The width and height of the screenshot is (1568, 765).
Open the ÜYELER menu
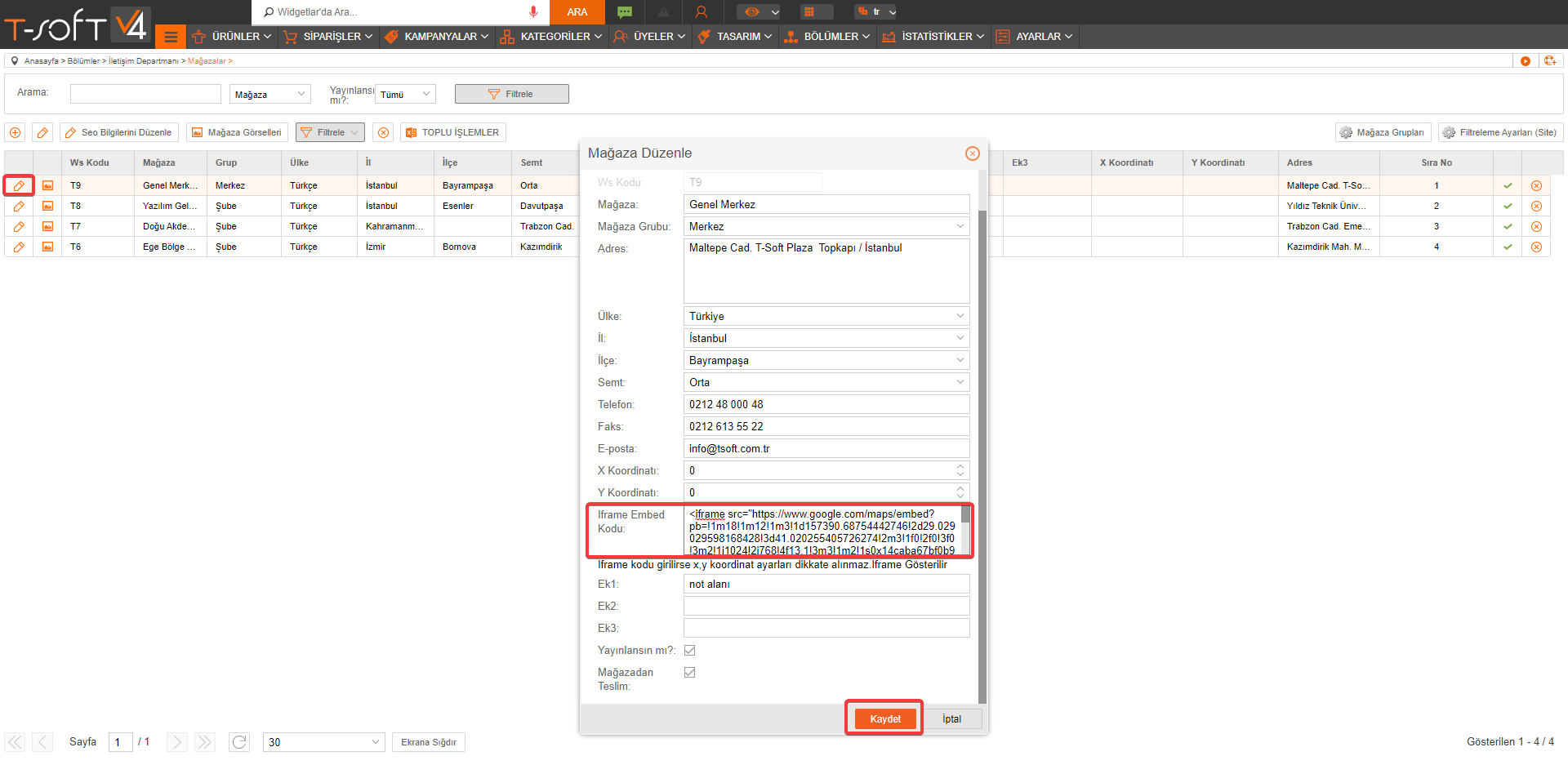point(650,37)
